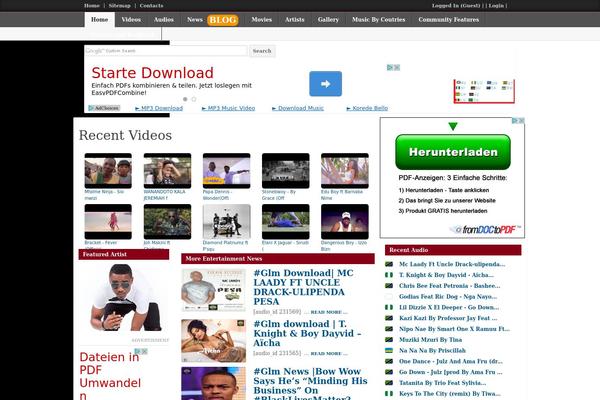
Task: Expand Community Features menu
Action: point(448,20)
